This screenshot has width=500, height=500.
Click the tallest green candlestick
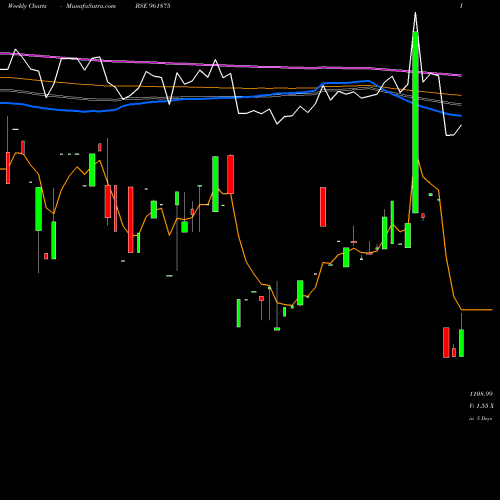(x=415, y=122)
